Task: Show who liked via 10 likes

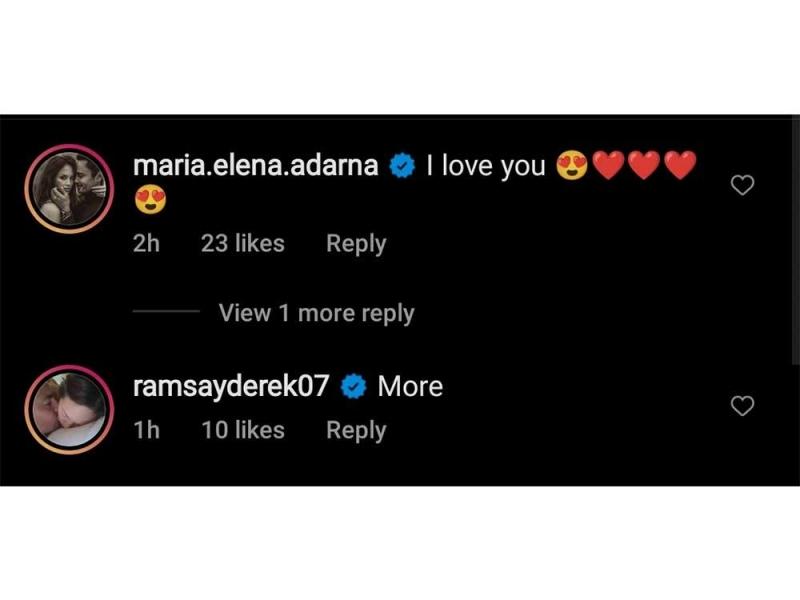Action: pos(243,430)
